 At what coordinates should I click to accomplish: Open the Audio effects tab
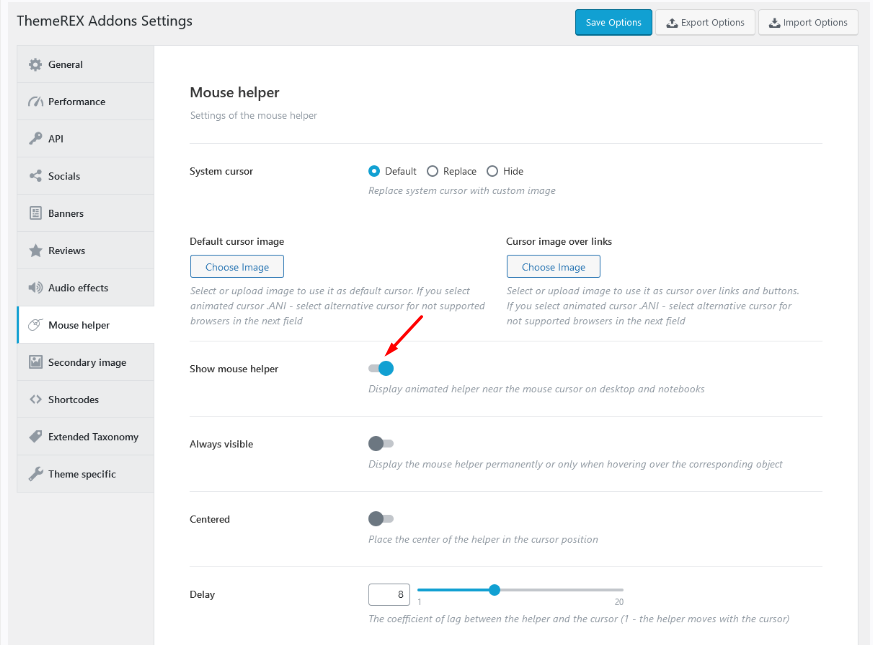point(86,287)
